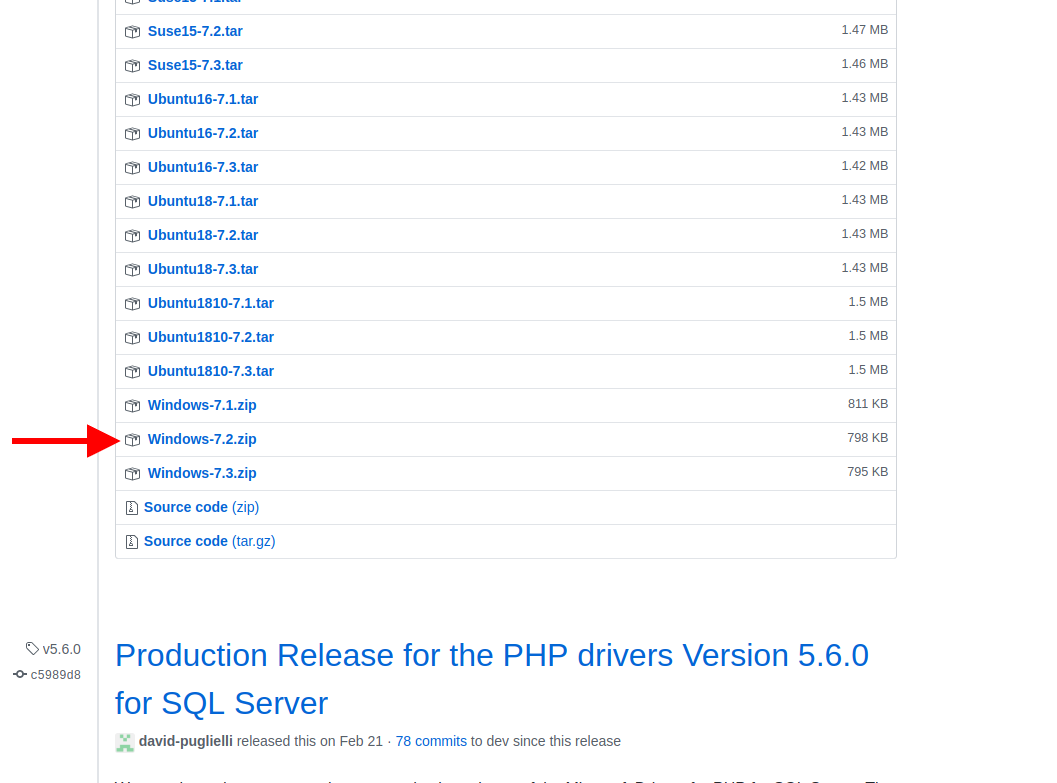View the 78 commits since this release

point(431,741)
